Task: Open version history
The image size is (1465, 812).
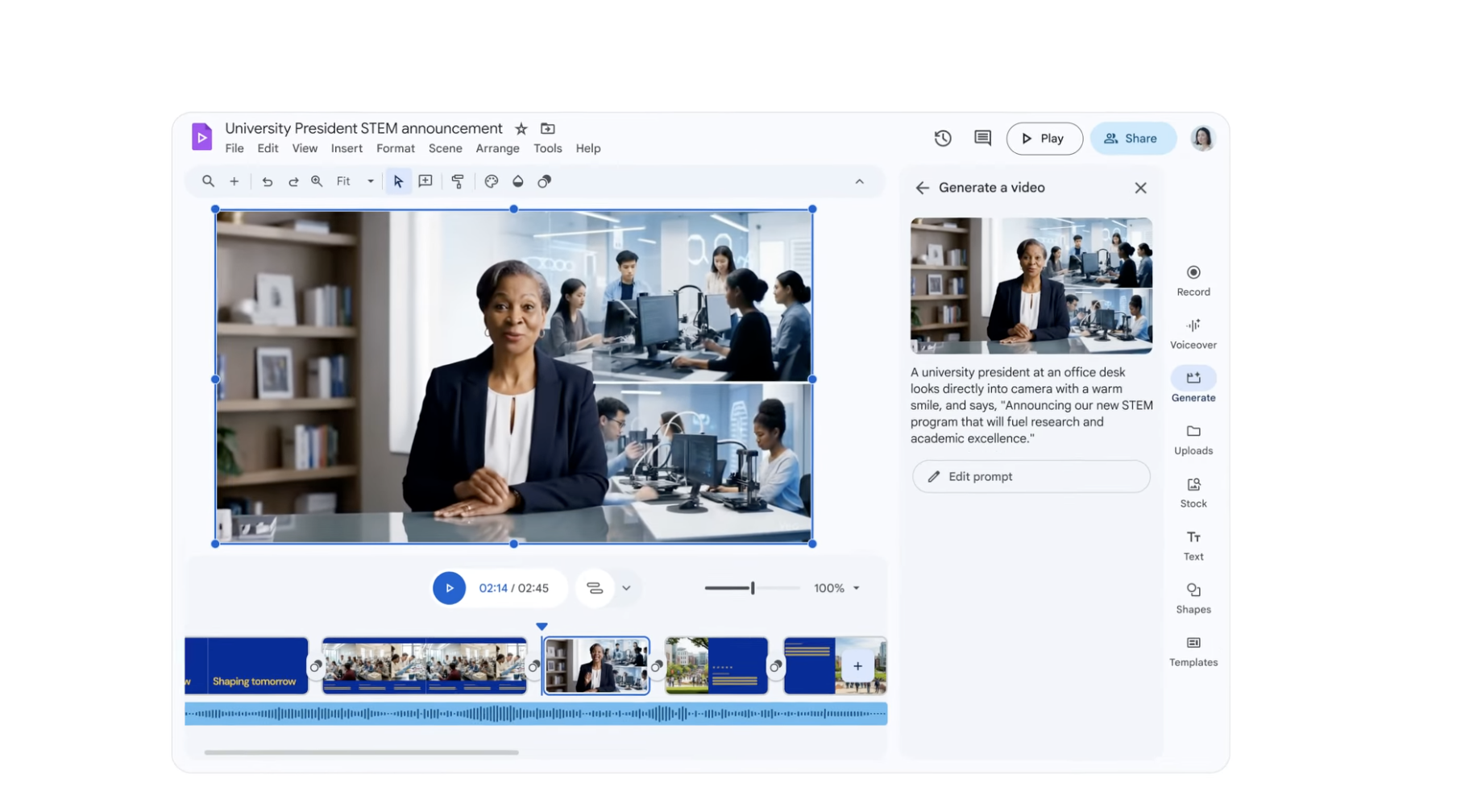Action: pos(942,138)
